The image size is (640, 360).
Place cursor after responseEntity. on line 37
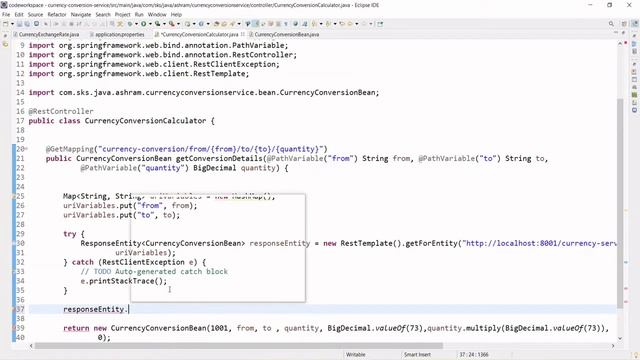click(x=129, y=309)
